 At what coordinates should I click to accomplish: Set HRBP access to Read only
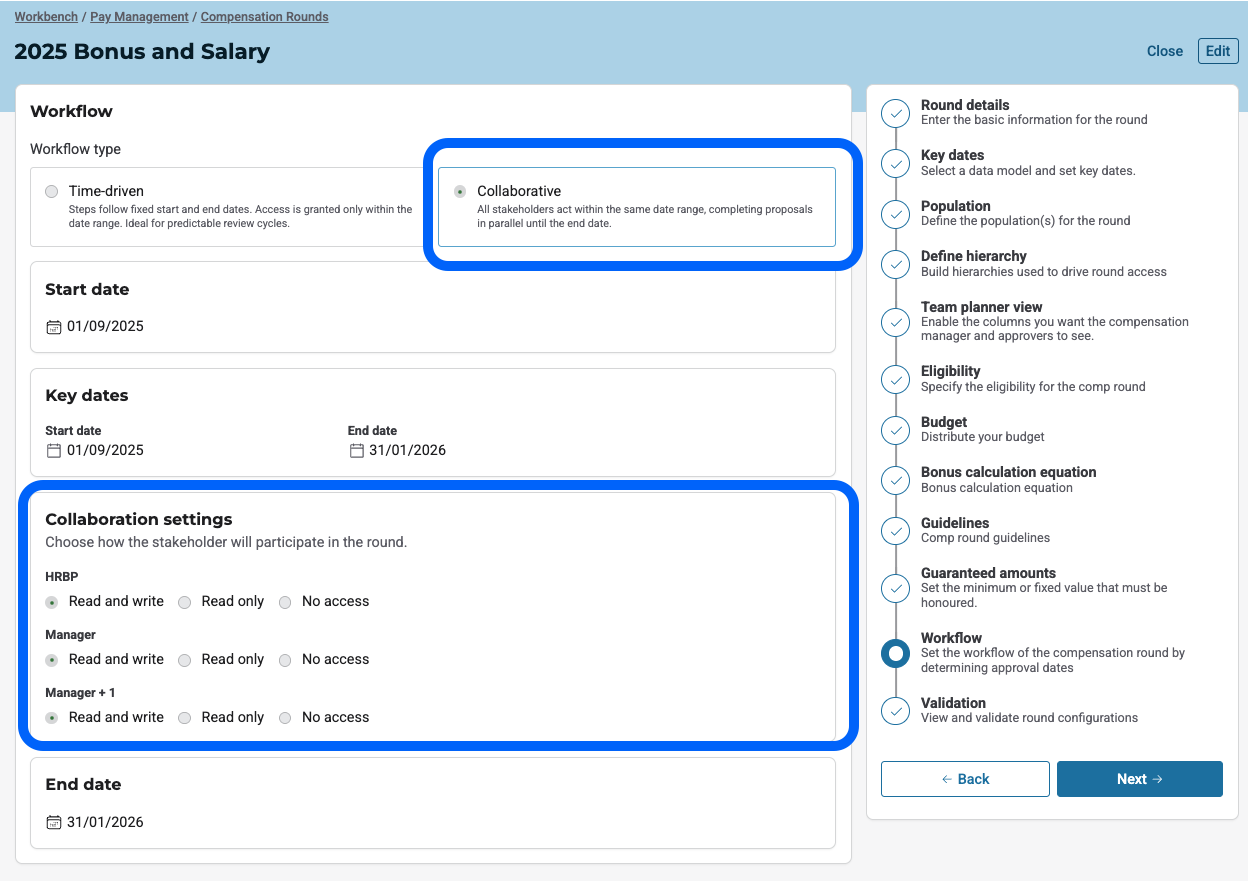pyautogui.click(x=185, y=603)
